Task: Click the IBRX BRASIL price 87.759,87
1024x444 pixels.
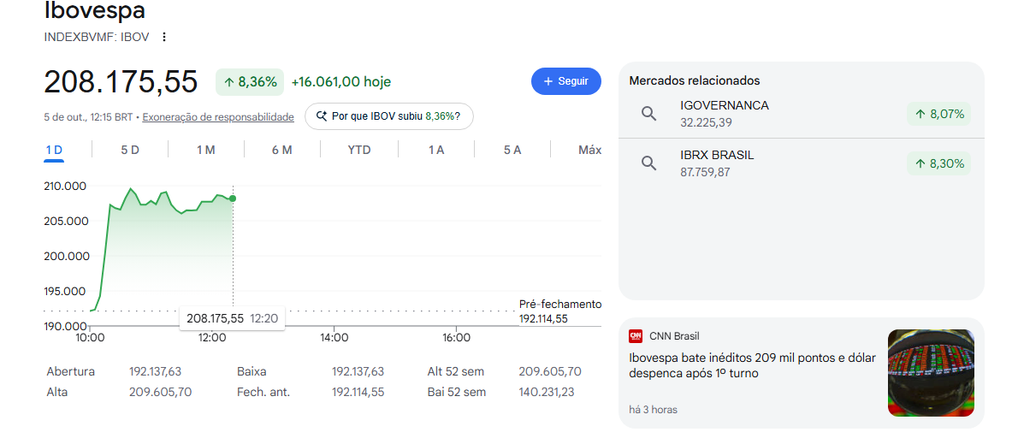Action: (705, 172)
